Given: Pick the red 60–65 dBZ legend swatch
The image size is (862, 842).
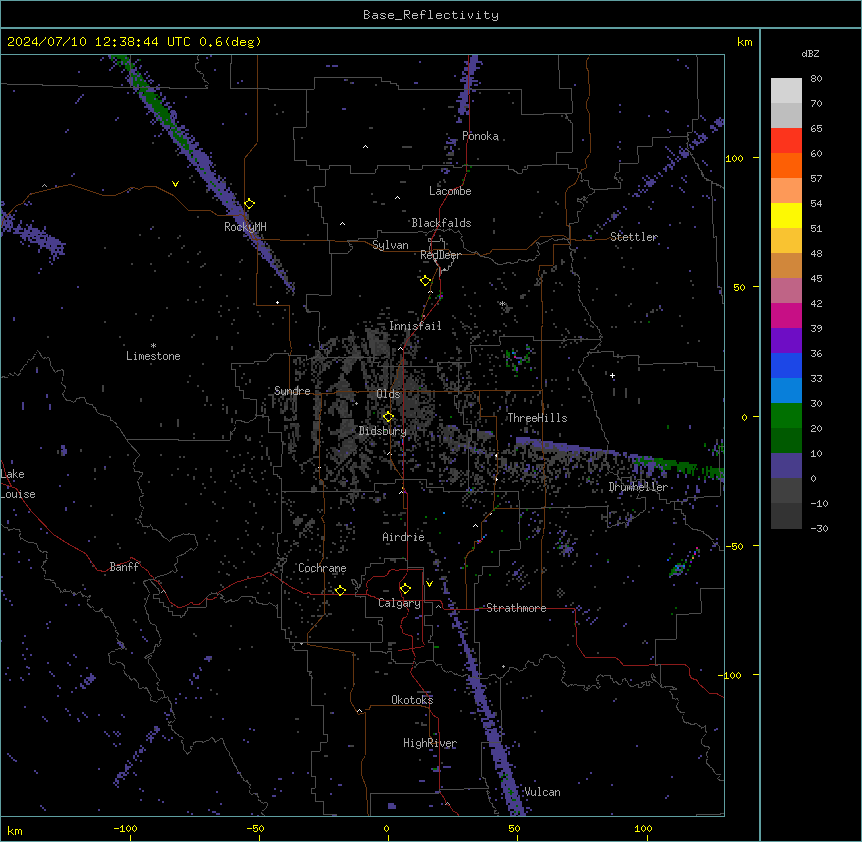Looking at the screenshot, I should click(786, 140).
